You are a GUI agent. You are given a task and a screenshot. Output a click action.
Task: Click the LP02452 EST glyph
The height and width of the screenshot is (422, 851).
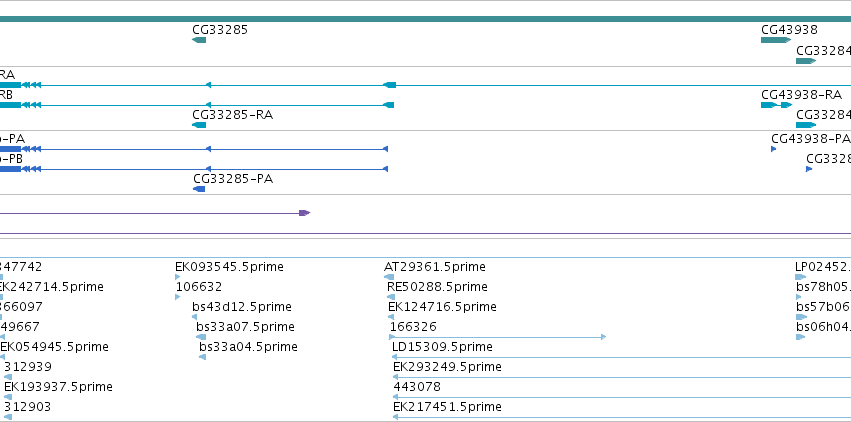tap(801, 277)
